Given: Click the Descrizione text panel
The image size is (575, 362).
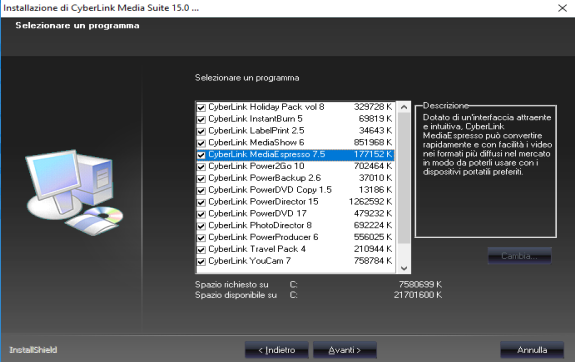Looking at the screenshot, I should [x=486, y=171].
